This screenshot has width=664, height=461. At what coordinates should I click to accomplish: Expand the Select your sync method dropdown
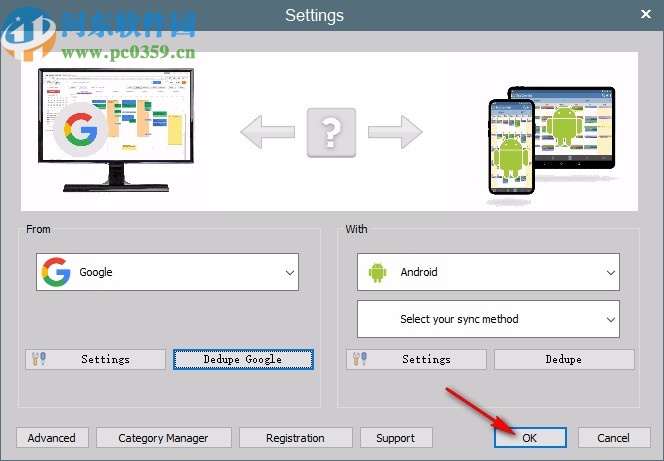point(488,319)
